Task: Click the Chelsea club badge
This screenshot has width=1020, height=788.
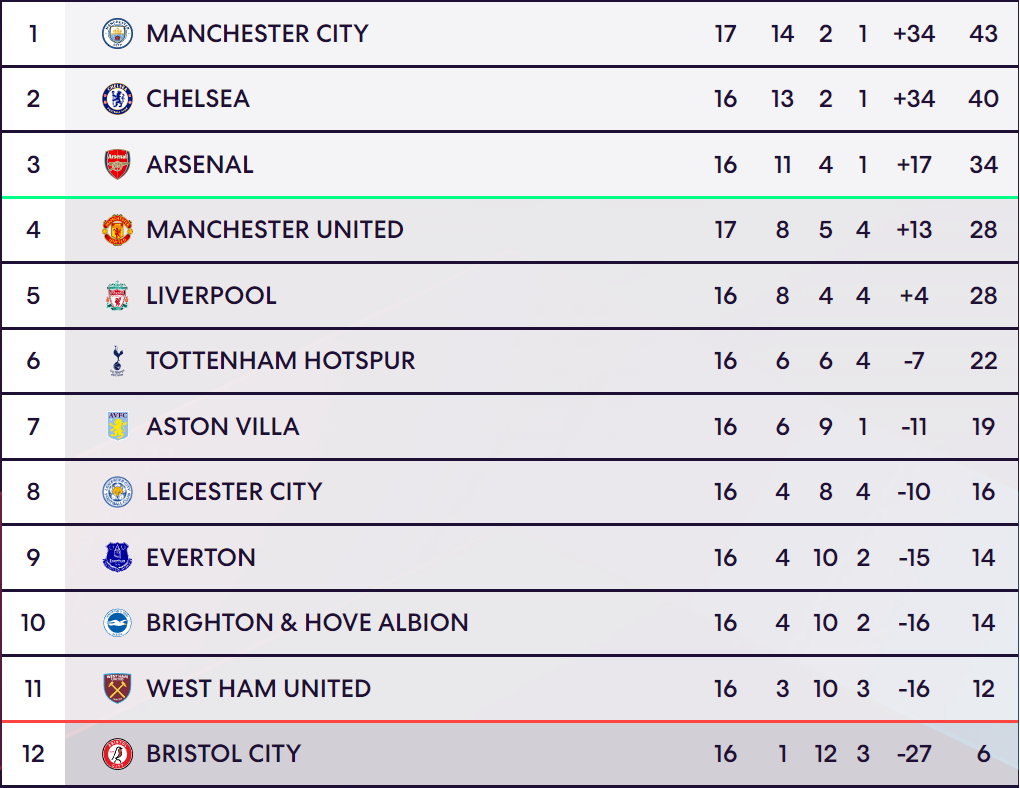Action: [x=117, y=99]
